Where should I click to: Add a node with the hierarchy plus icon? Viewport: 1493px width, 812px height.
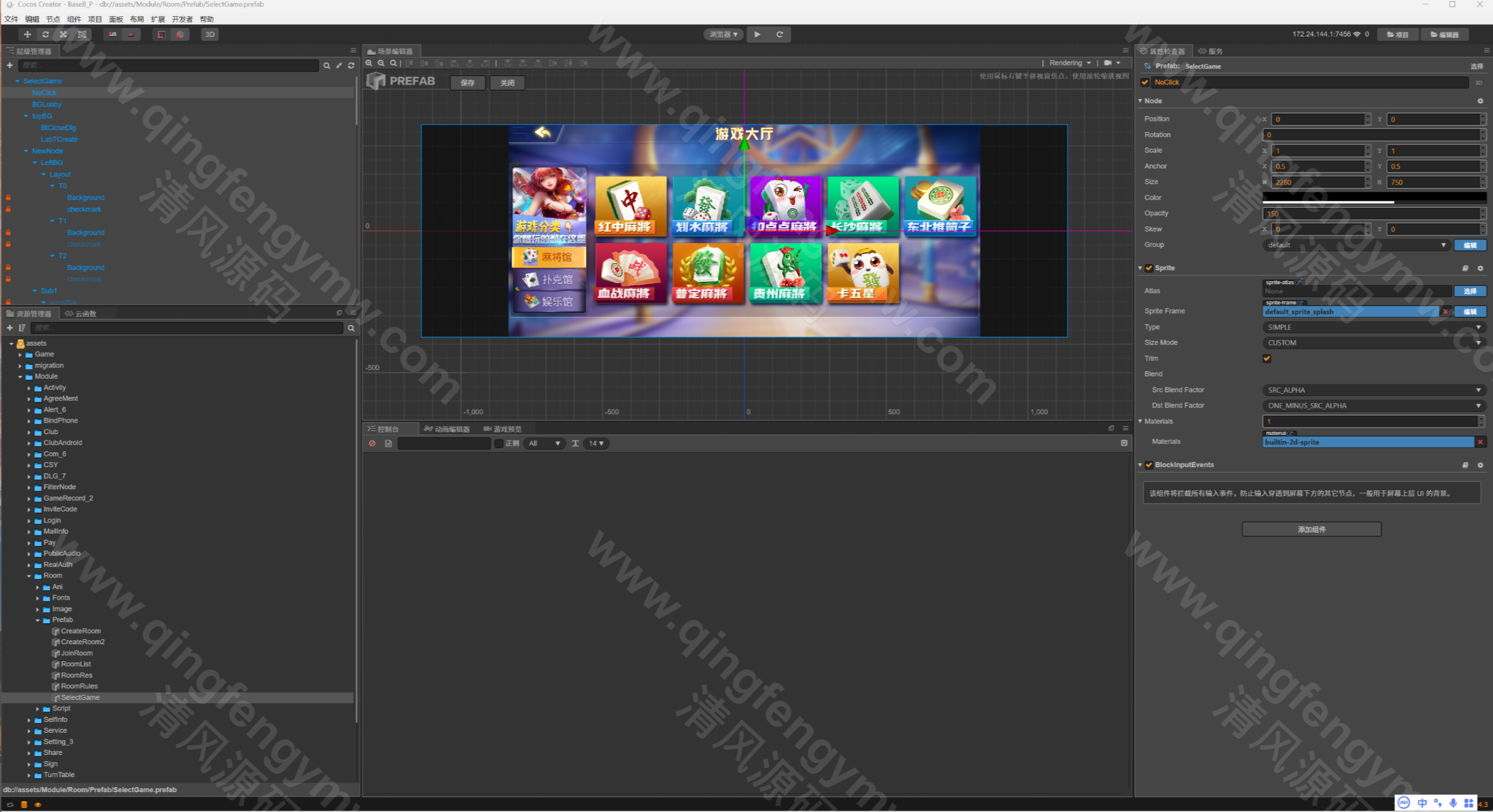pos(9,66)
